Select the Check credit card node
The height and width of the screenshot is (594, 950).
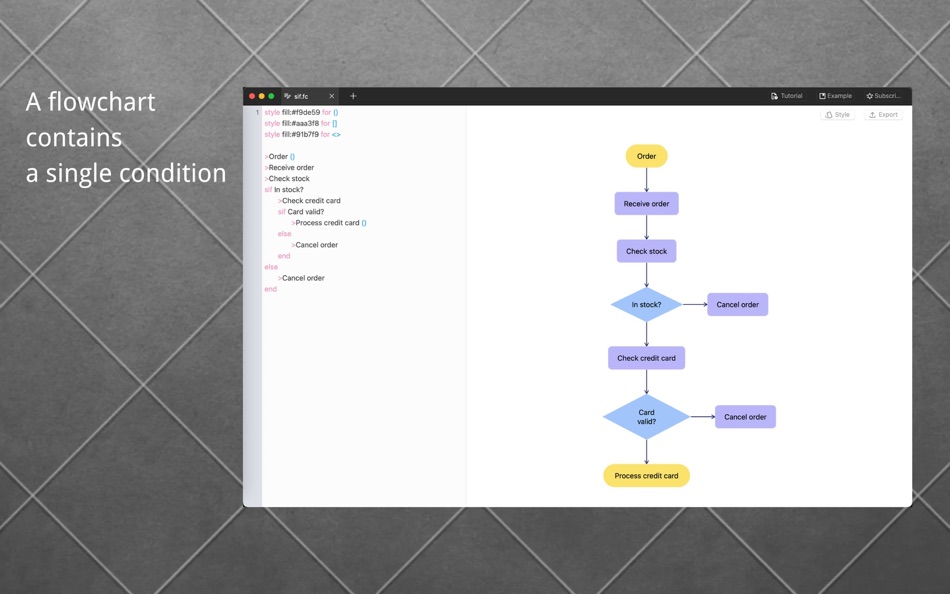pyautogui.click(x=646, y=358)
